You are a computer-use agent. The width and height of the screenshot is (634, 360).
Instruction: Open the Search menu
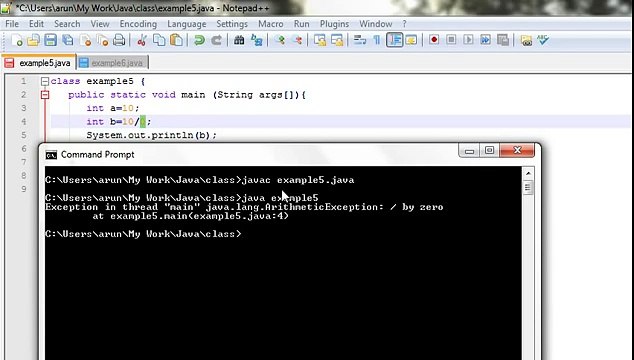[67, 24]
